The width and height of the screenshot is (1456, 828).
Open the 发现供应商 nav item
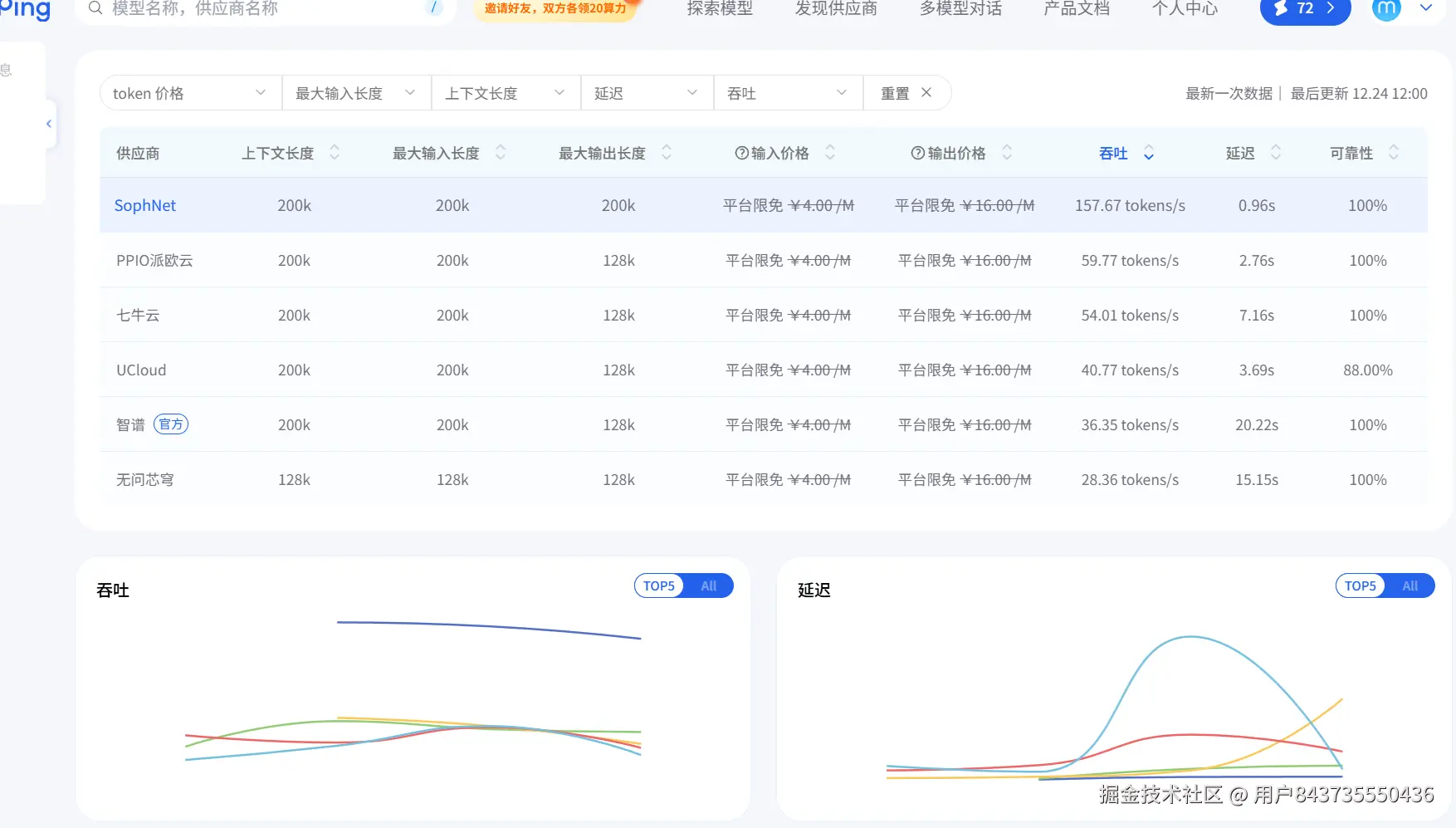click(836, 8)
